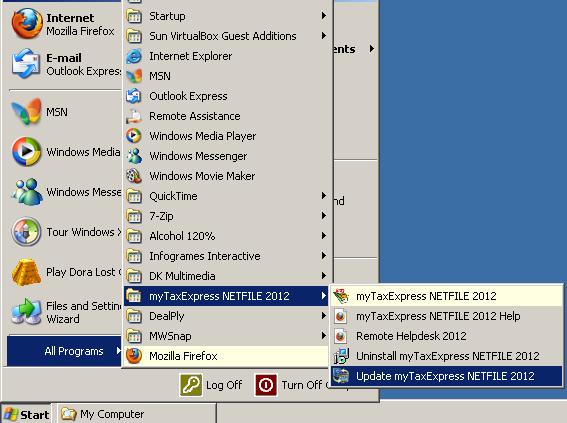The image size is (567, 423).
Task: Click the Outlook Express icon in programs list
Action: coord(134,96)
